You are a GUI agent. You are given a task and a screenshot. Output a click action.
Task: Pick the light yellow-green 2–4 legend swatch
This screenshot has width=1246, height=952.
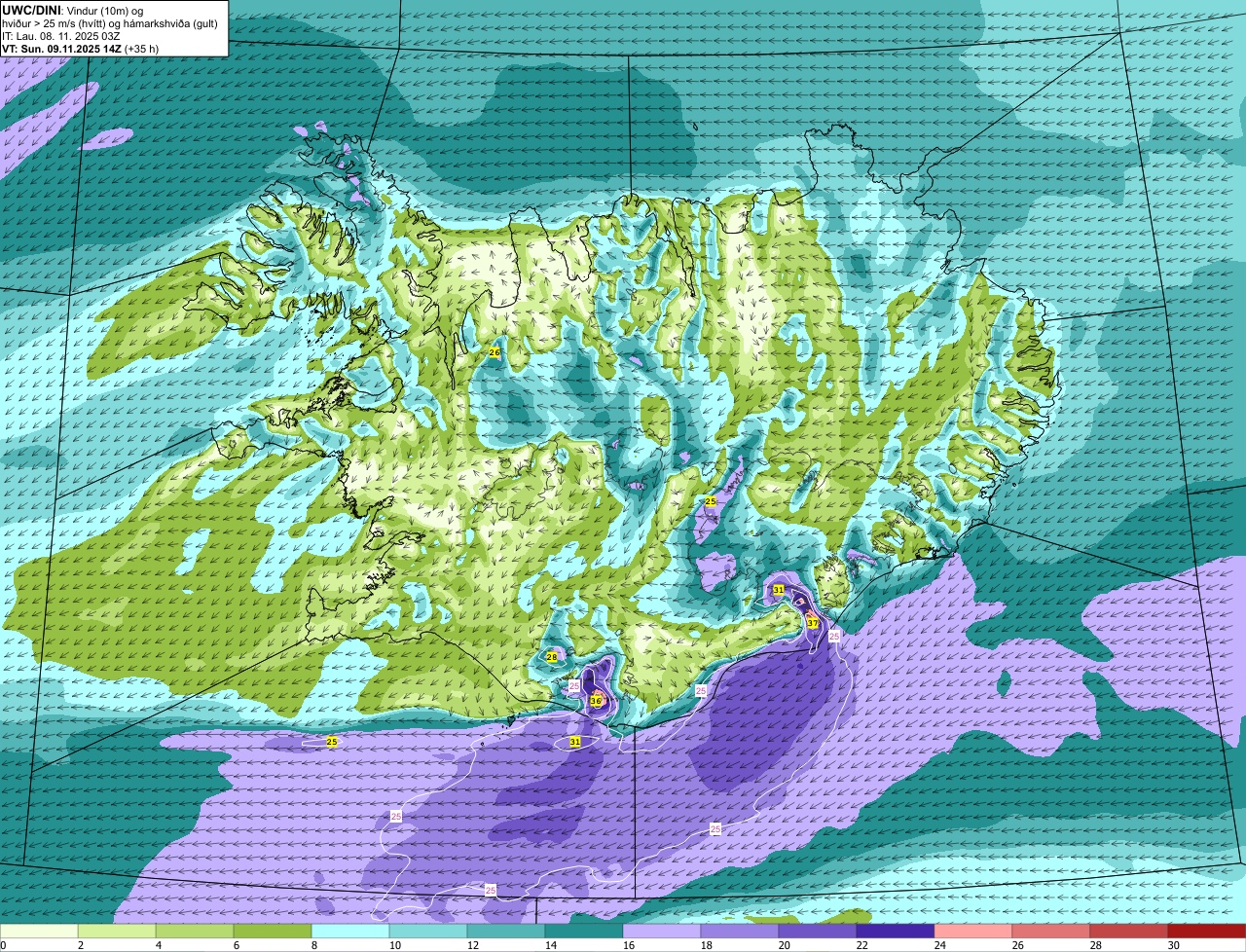click(117, 932)
